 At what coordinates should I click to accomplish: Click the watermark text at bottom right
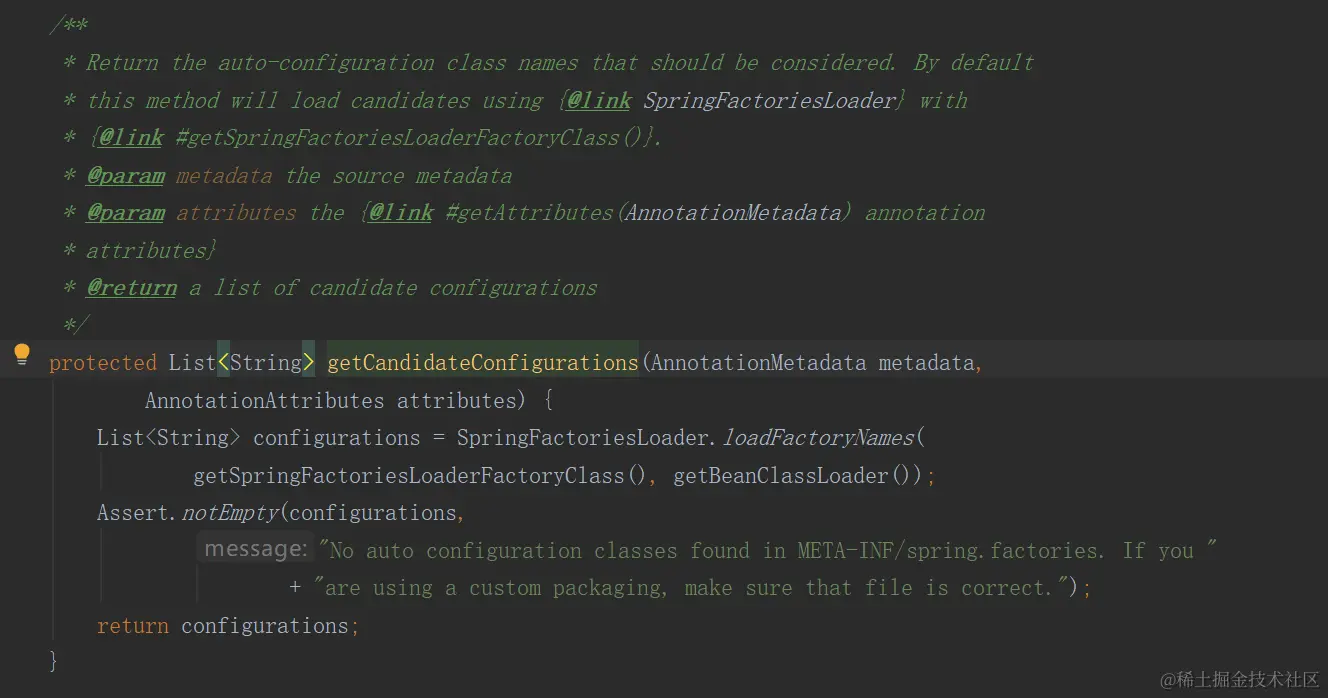(x=1239, y=679)
